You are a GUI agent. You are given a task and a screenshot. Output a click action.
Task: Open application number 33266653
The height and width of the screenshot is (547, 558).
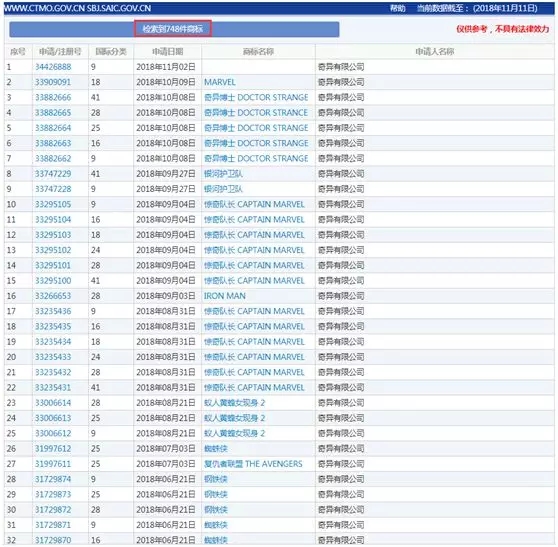click(53, 296)
